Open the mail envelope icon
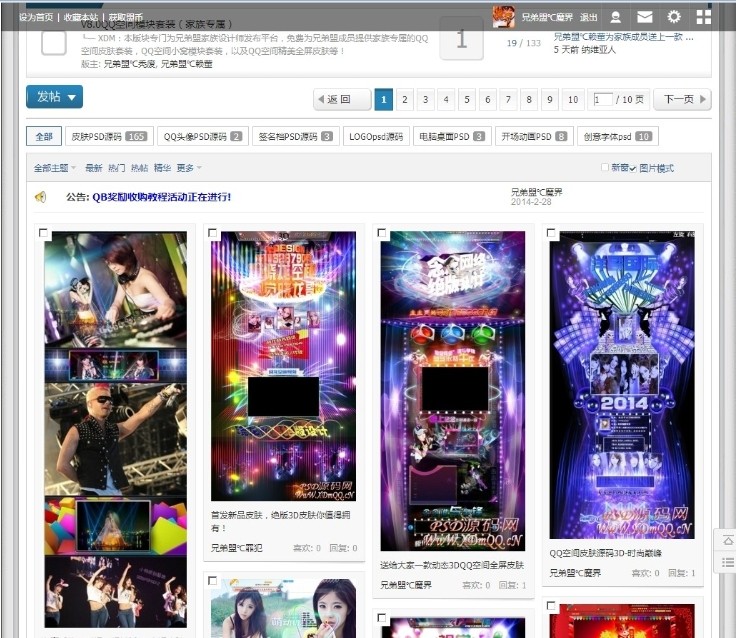This screenshot has width=736, height=638. pos(644,17)
